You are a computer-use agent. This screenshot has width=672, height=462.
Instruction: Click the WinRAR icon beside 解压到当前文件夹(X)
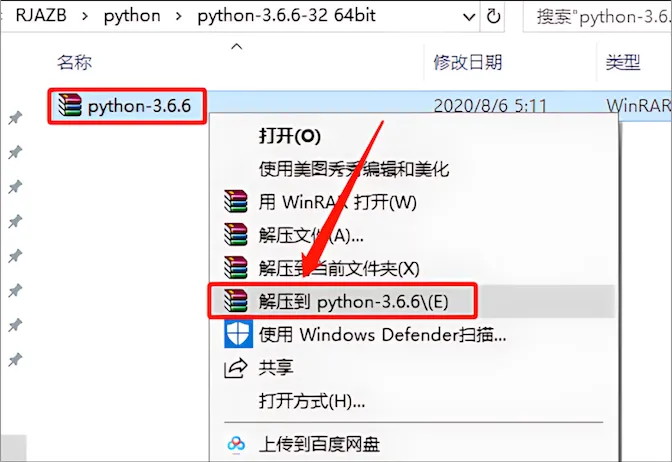236,267
